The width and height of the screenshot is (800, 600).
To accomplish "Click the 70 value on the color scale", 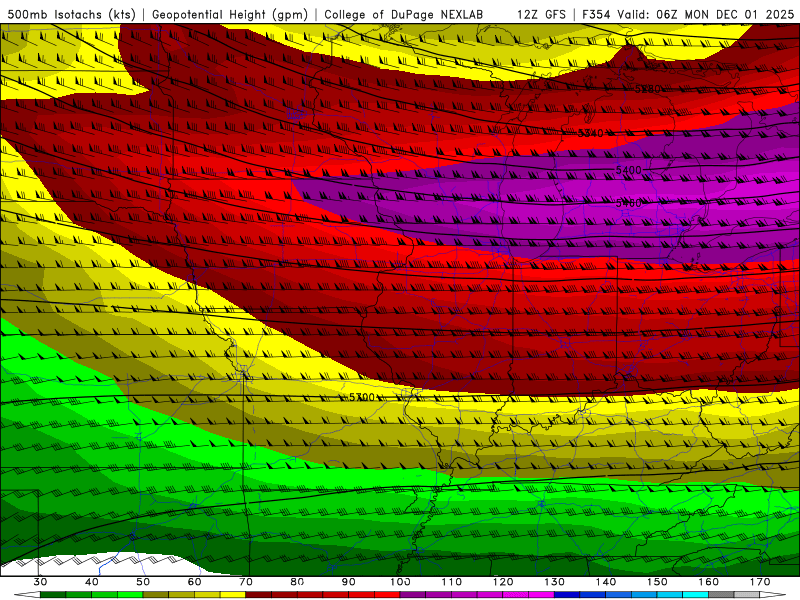I will click(246, 582).
